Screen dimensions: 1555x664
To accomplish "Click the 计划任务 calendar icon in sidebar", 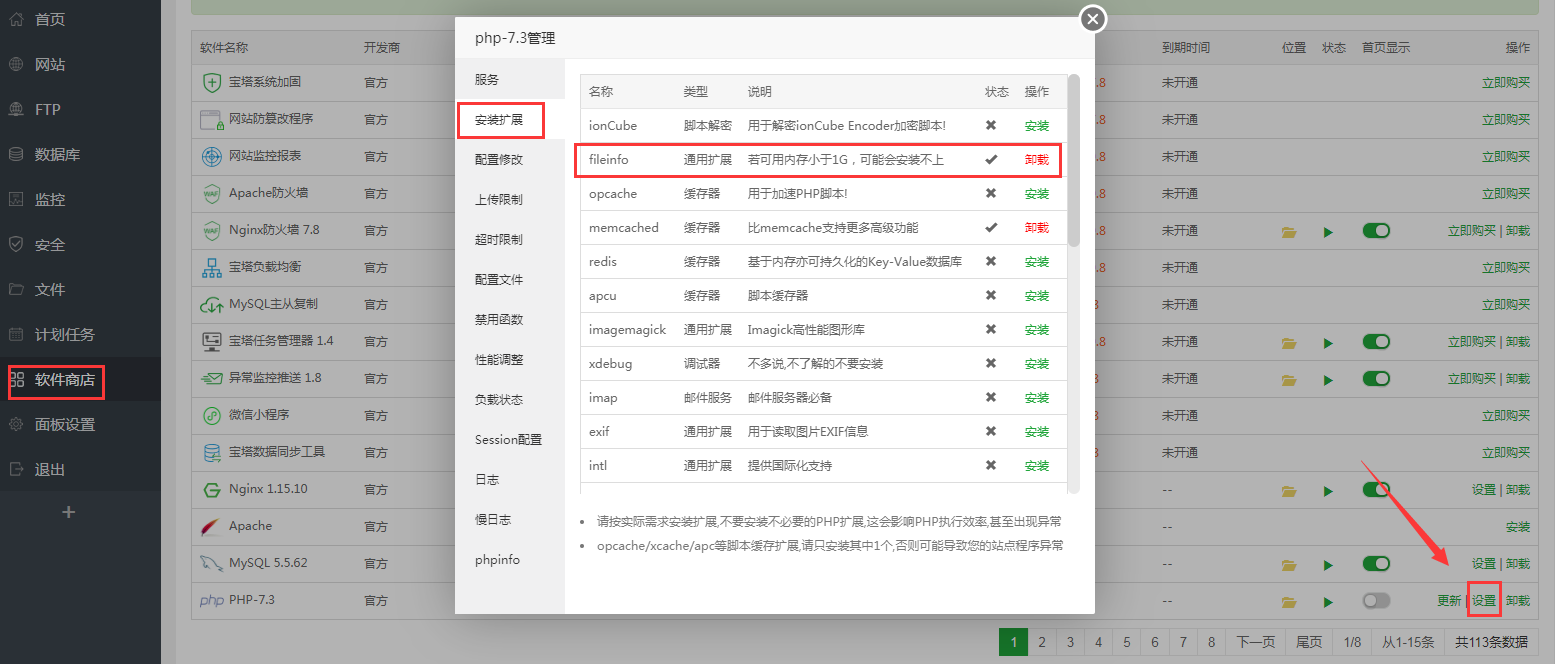I will 16,335.
